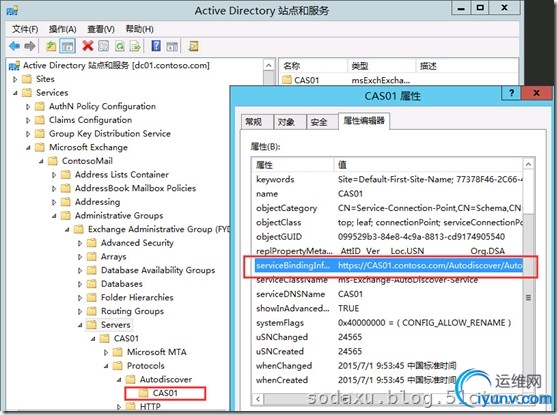
Task: Select the keywords attribute row
Action: [x=389, y=179]
